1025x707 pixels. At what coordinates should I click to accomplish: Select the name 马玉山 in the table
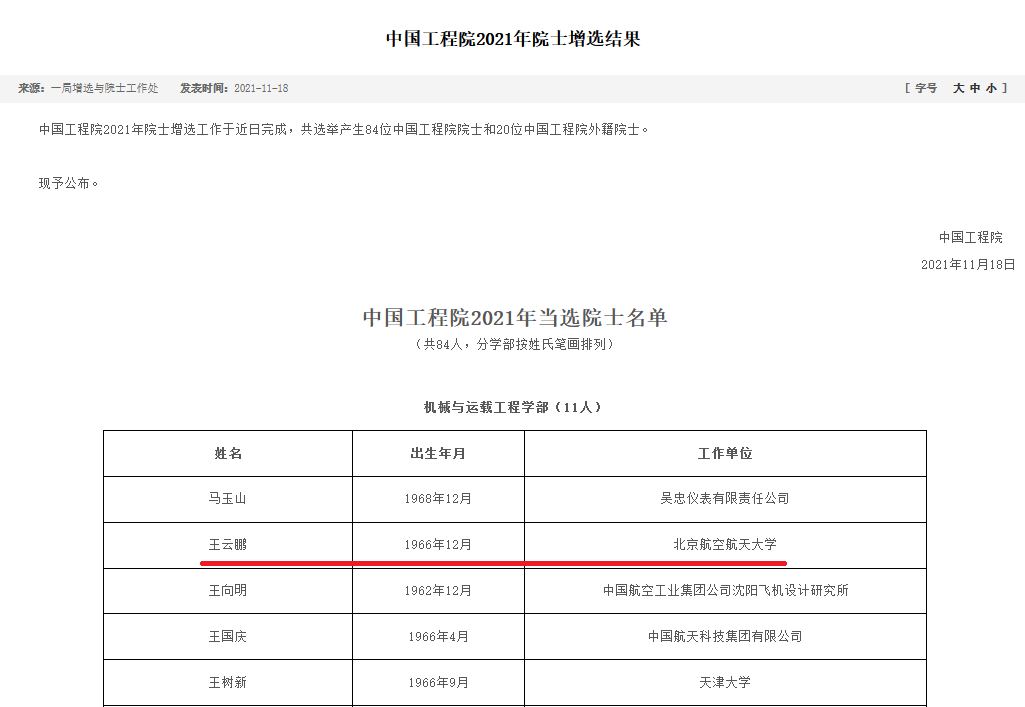(228, 498)
